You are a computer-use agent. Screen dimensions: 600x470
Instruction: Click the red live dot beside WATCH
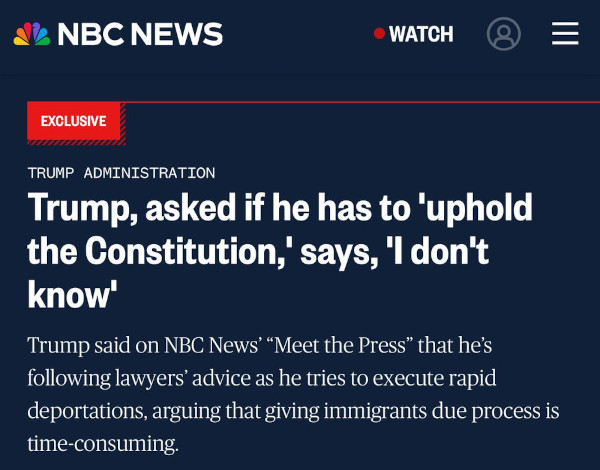coord(379,34)
